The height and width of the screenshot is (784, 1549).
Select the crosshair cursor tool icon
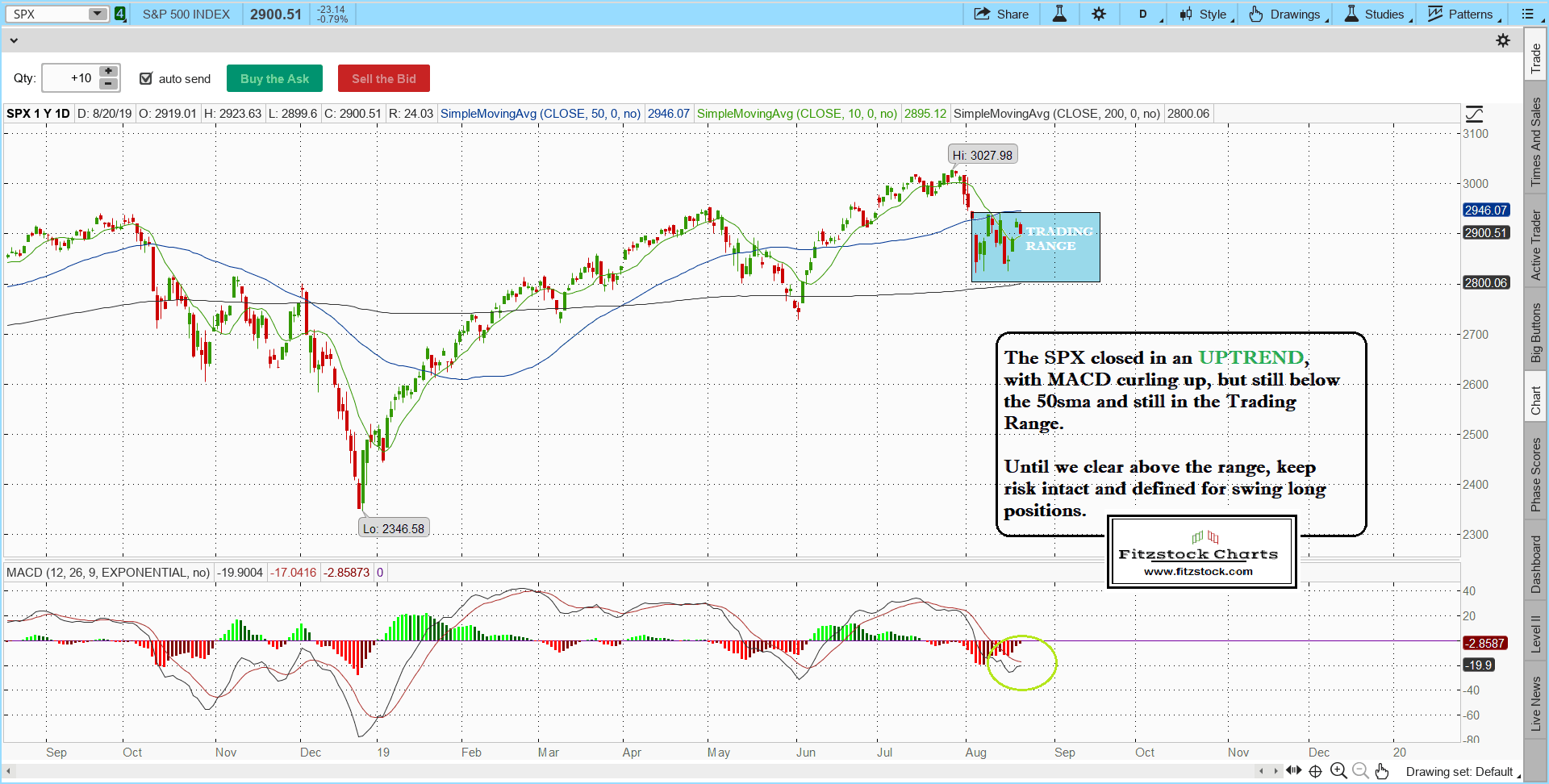(1315, 771)
